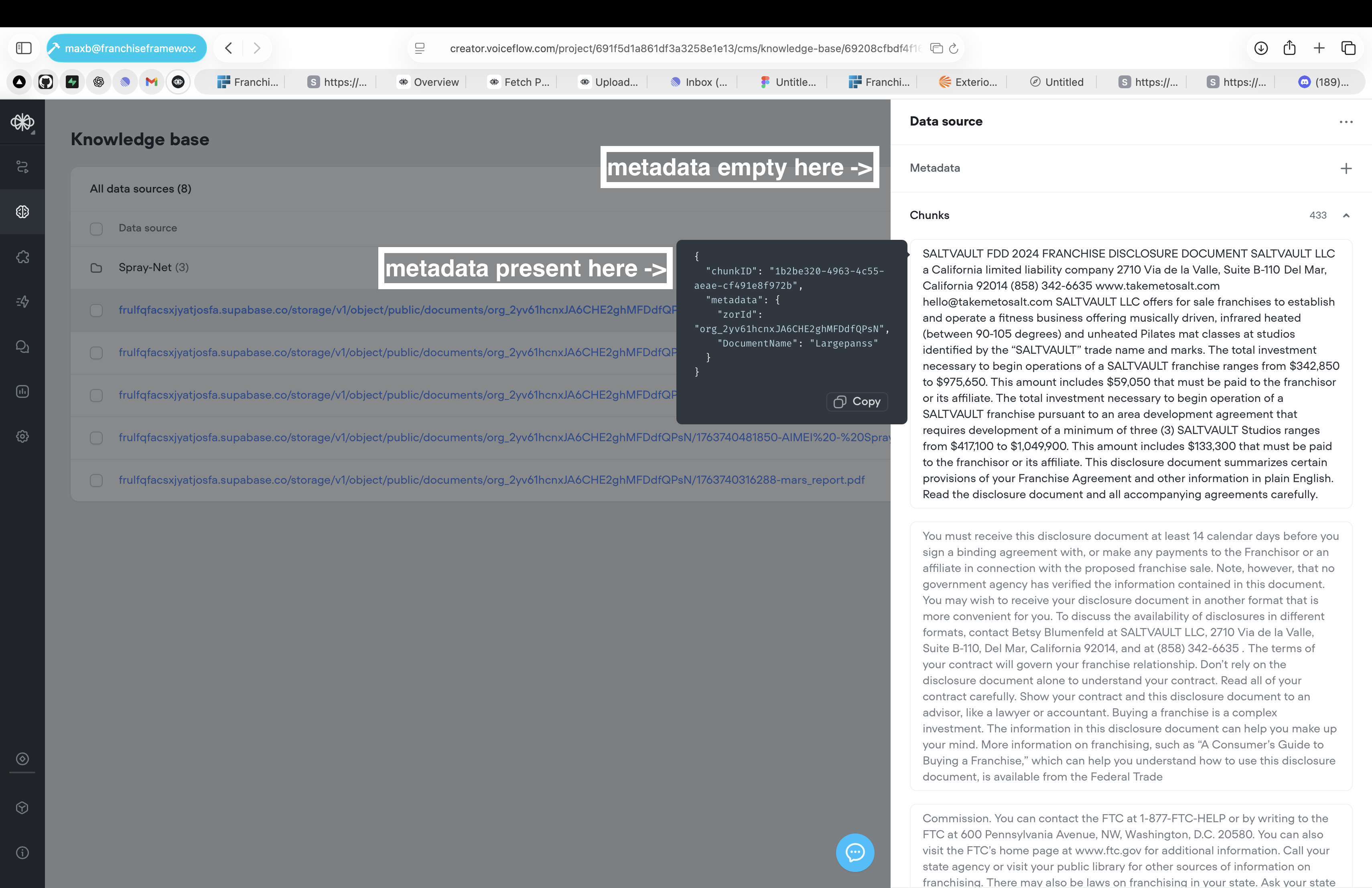The height and width of the screenshot is (888, 1372).
Task: Open project Settings gear in sidebar
Action: [x=22, y=437]
